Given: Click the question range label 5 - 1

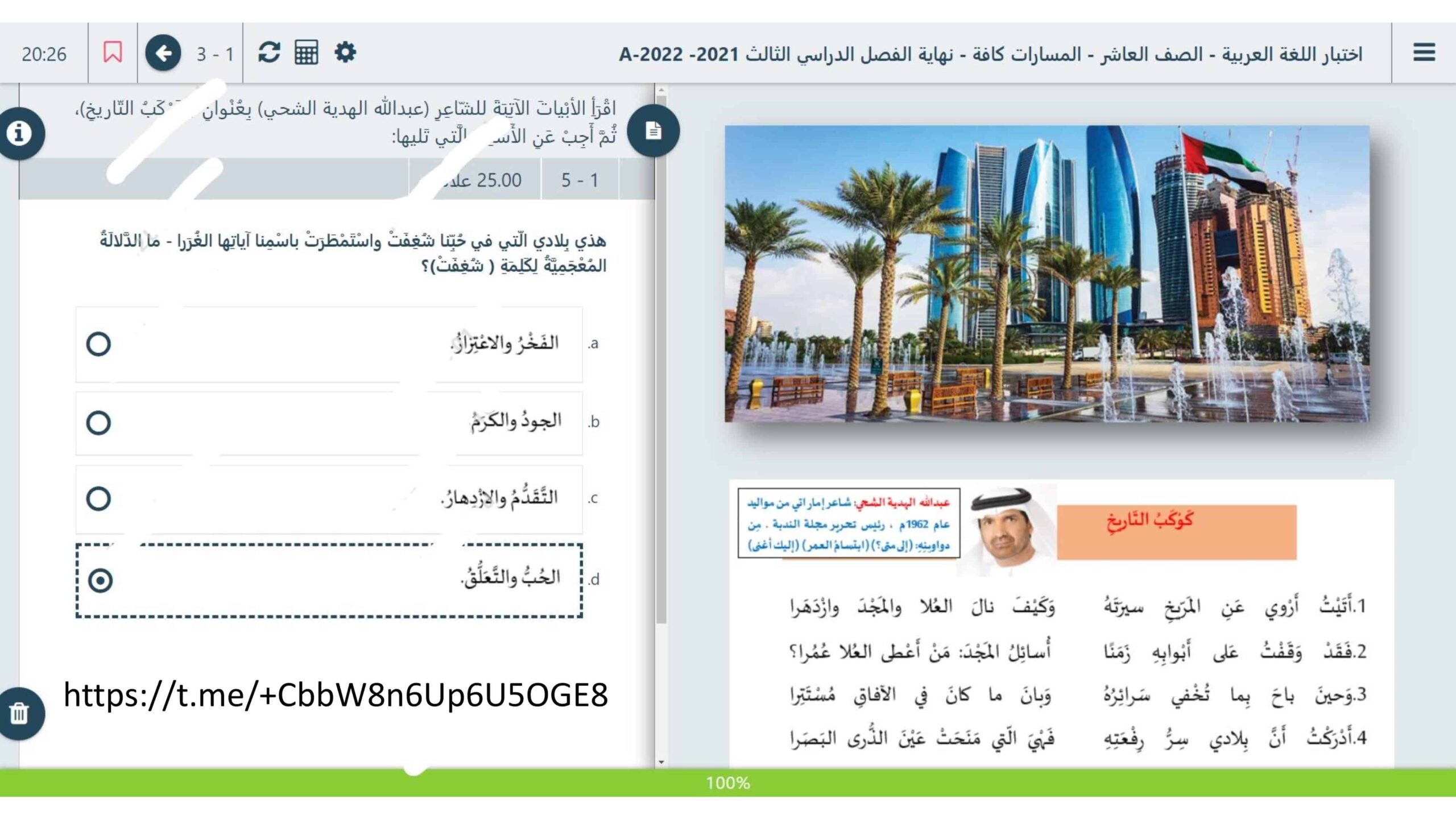Looking at the screenshot, I should point(580,180).
